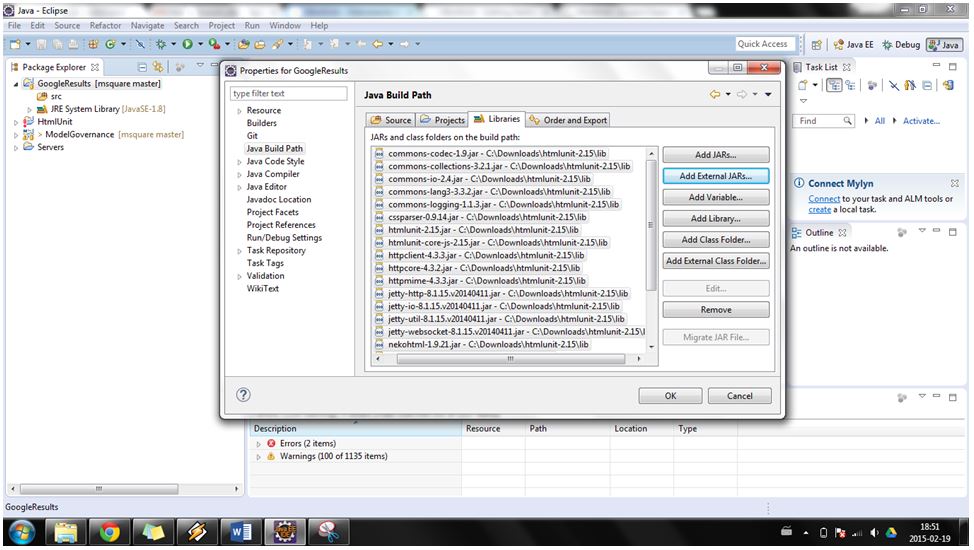Viewport: 974px width, 550px height.
Task: Open File Explorer from the taskbar
Action: coord(66,533)
